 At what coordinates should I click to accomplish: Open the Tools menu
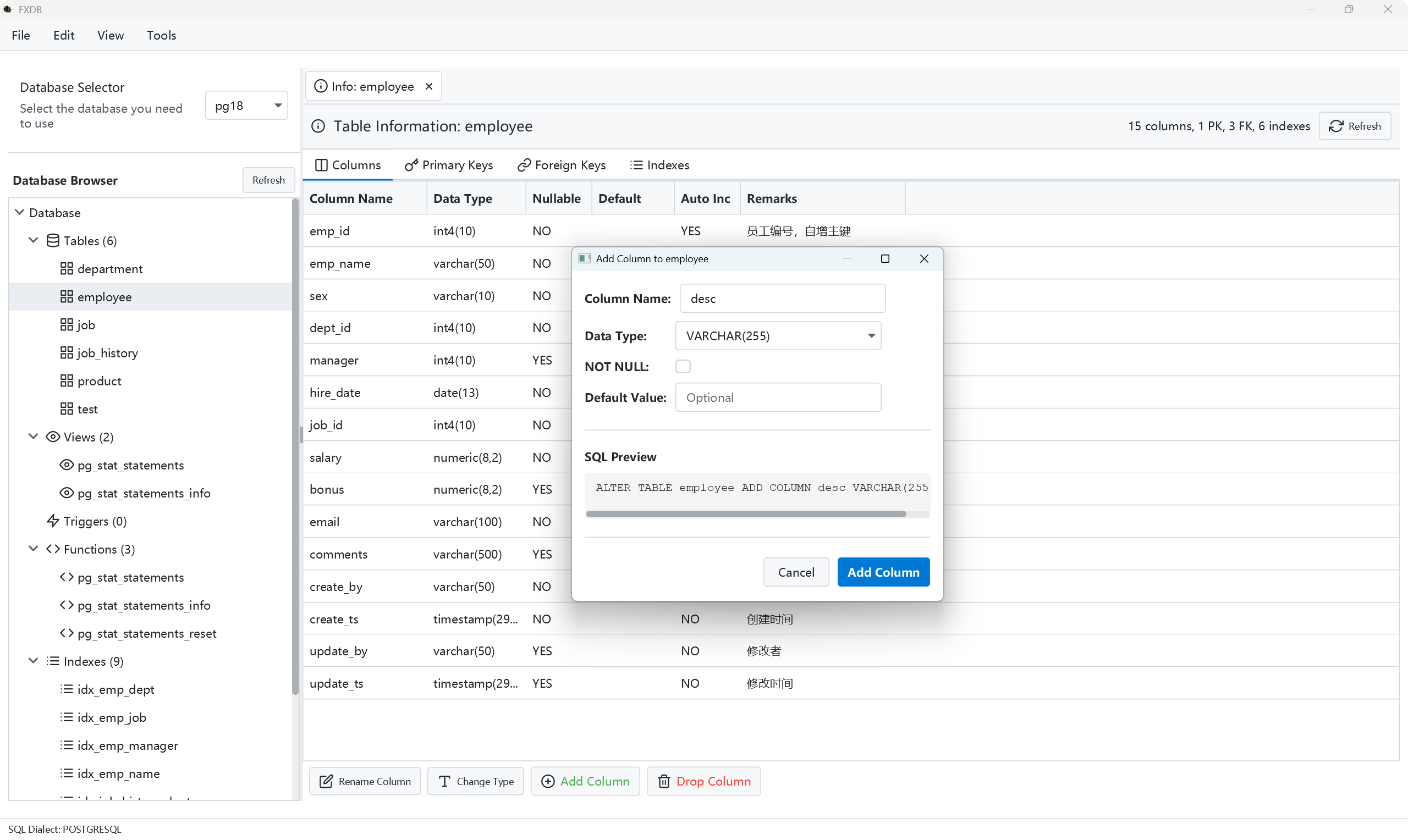[x=161, y=35]
